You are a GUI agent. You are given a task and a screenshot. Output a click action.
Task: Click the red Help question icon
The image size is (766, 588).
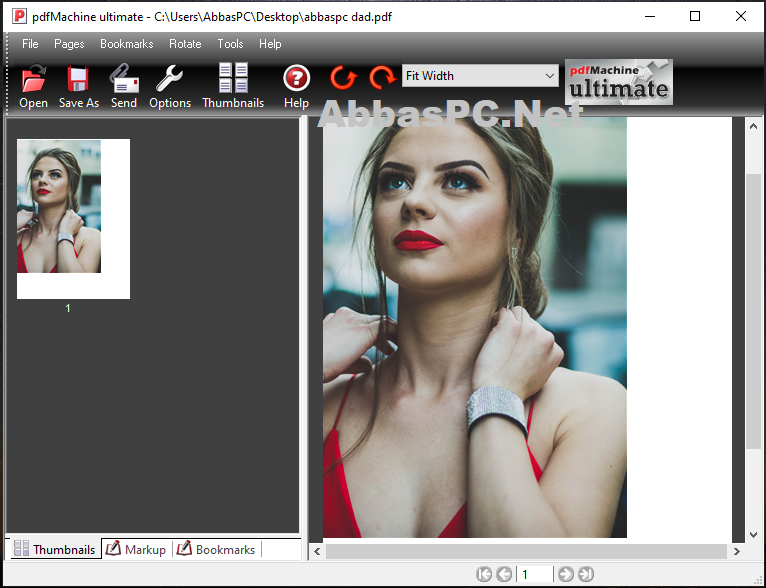point(297,78)
